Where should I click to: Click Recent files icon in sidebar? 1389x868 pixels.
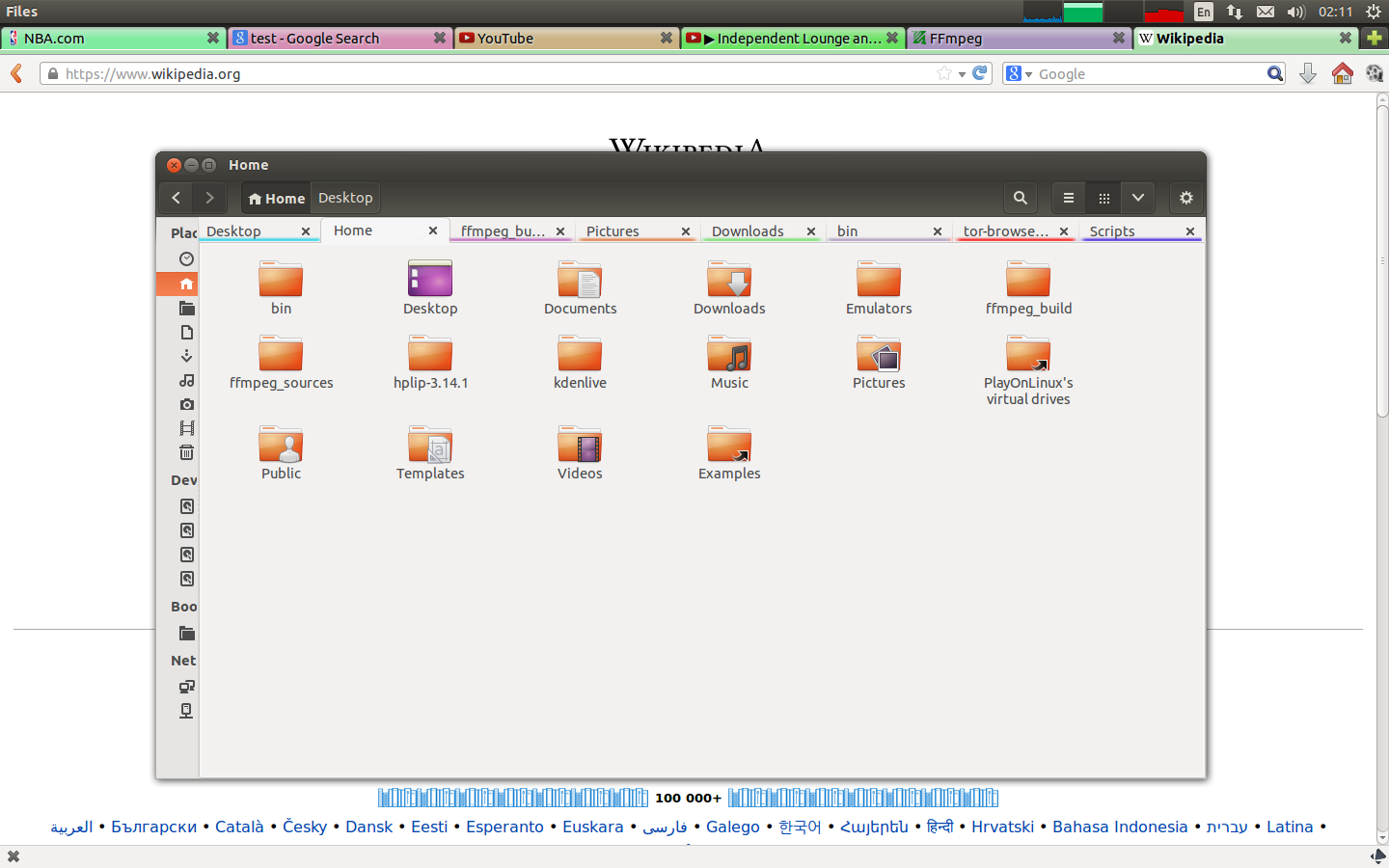[186, 258]
